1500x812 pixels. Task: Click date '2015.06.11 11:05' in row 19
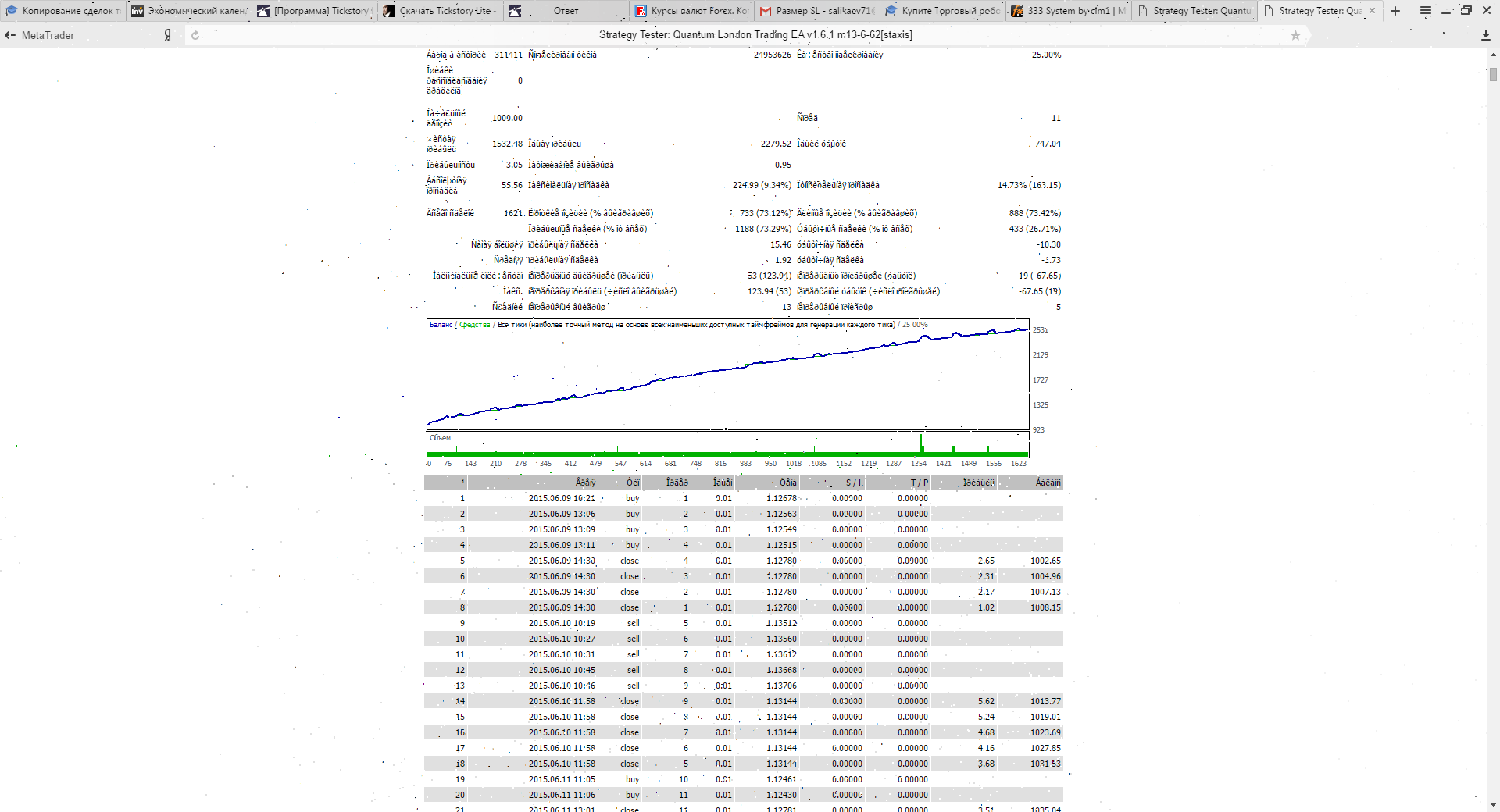pos(562,779)
